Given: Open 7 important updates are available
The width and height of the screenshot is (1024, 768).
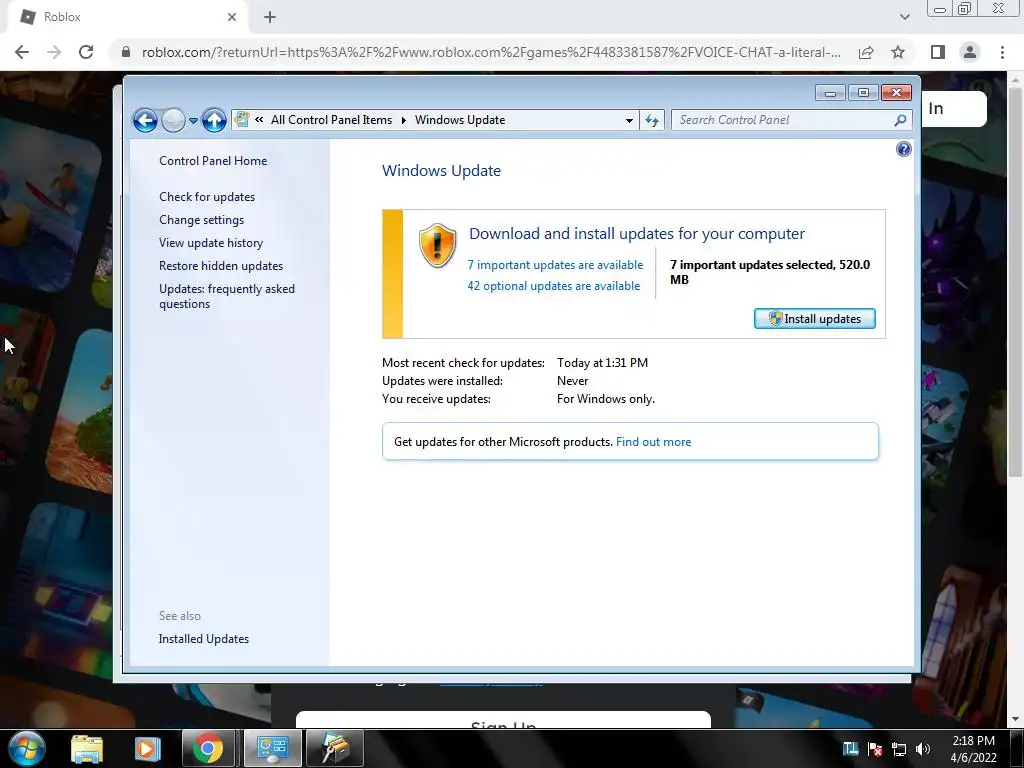Looking at the screenshot, I should [x=555, y=264].
